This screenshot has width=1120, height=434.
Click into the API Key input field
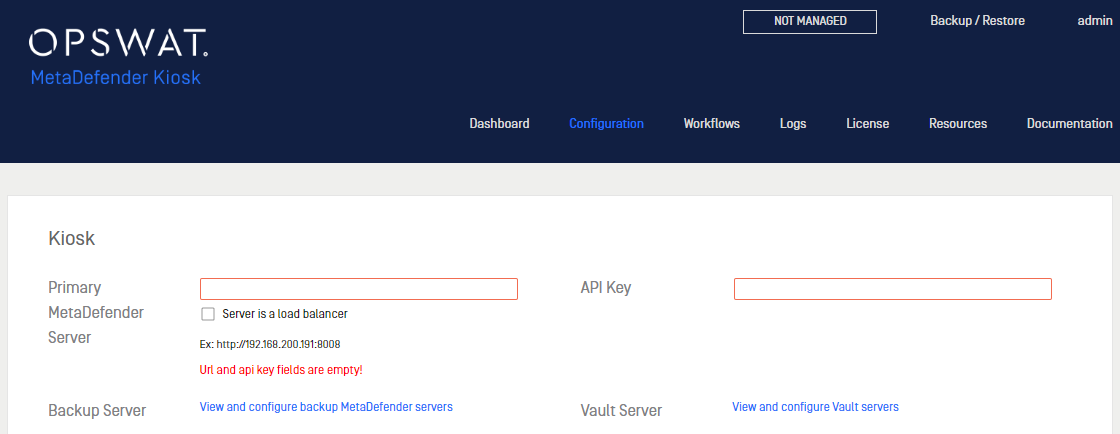[893, 289]
